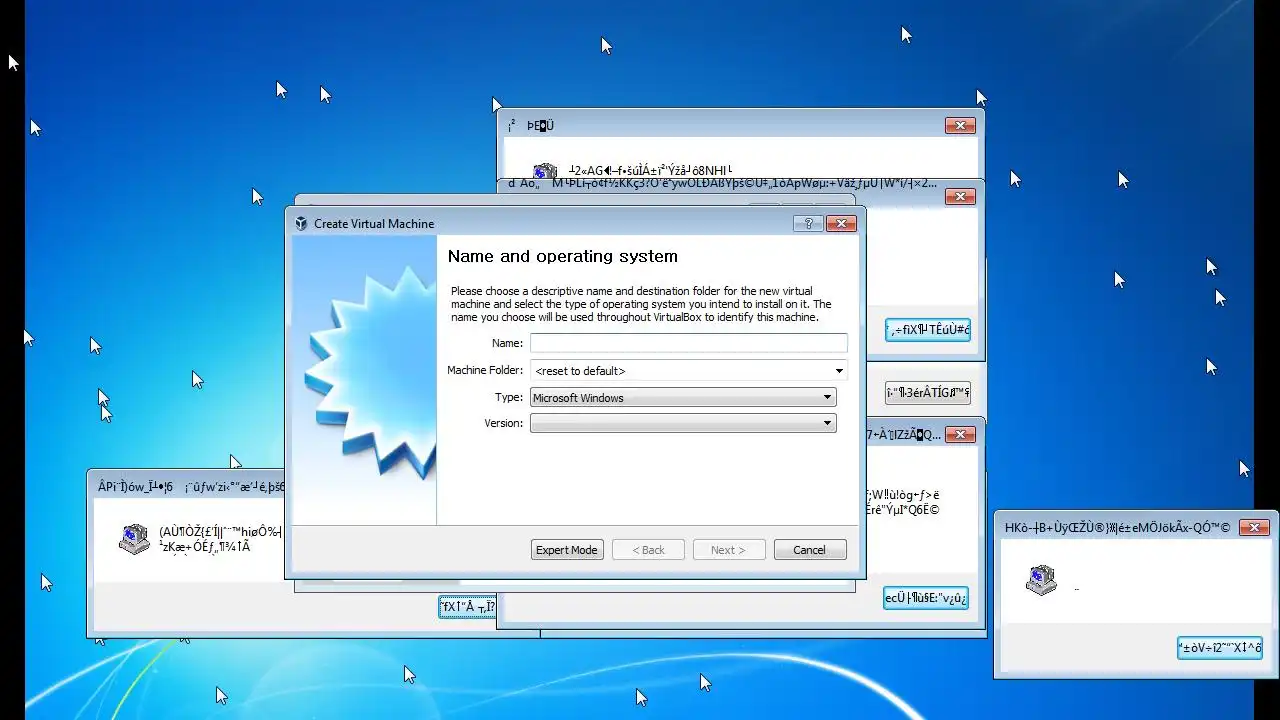Click the help question mark title bar button
Image resolution: width=1280 pixels, height=720 pixels.
click(808, 224)
